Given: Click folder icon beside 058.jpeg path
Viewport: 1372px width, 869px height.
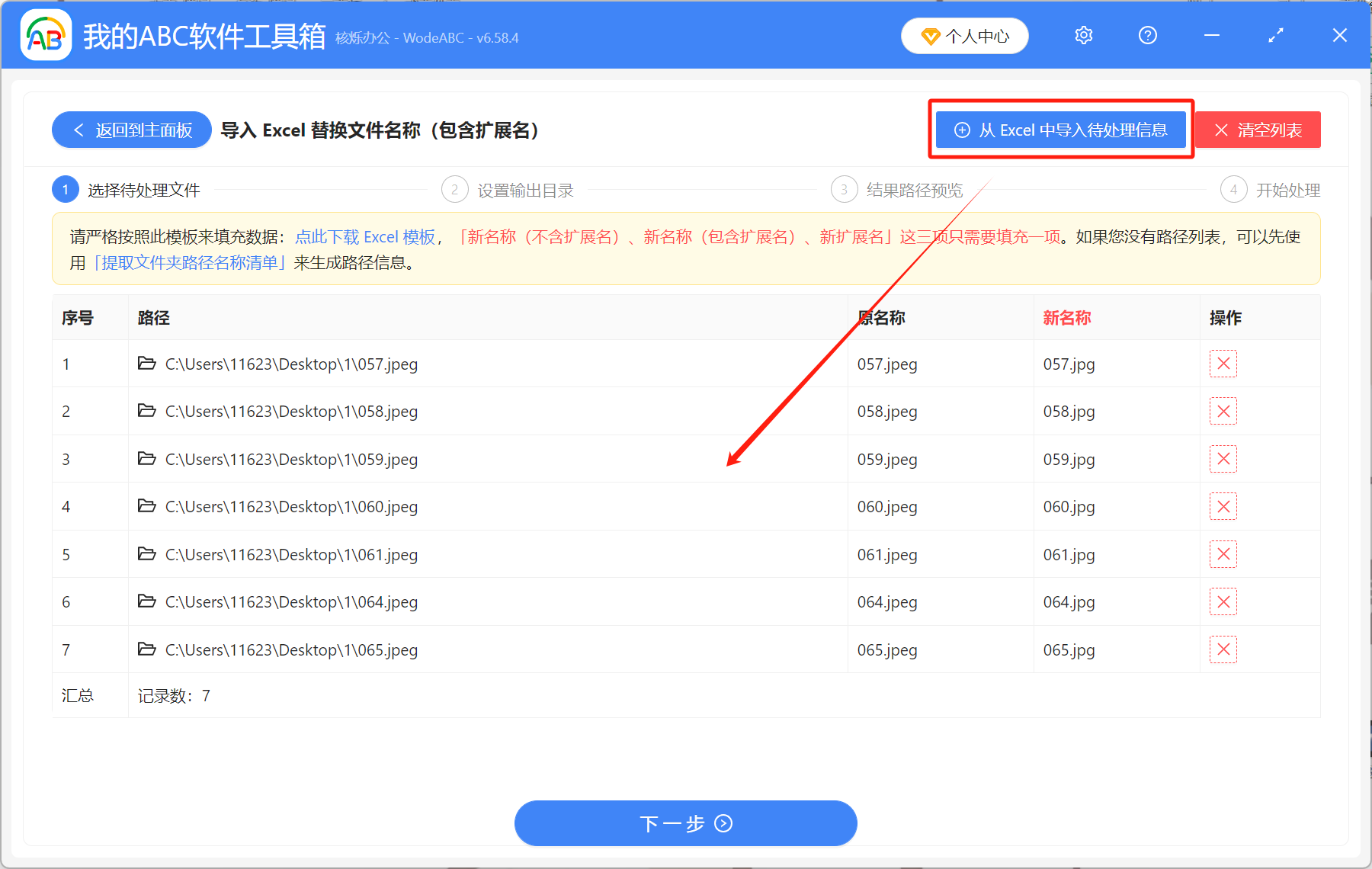Looking at the screenshot, I should [x=147, y=411].
